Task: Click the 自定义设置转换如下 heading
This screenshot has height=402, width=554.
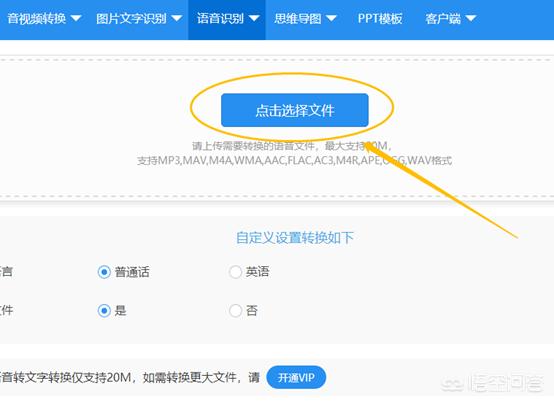Action: [295, 237]
